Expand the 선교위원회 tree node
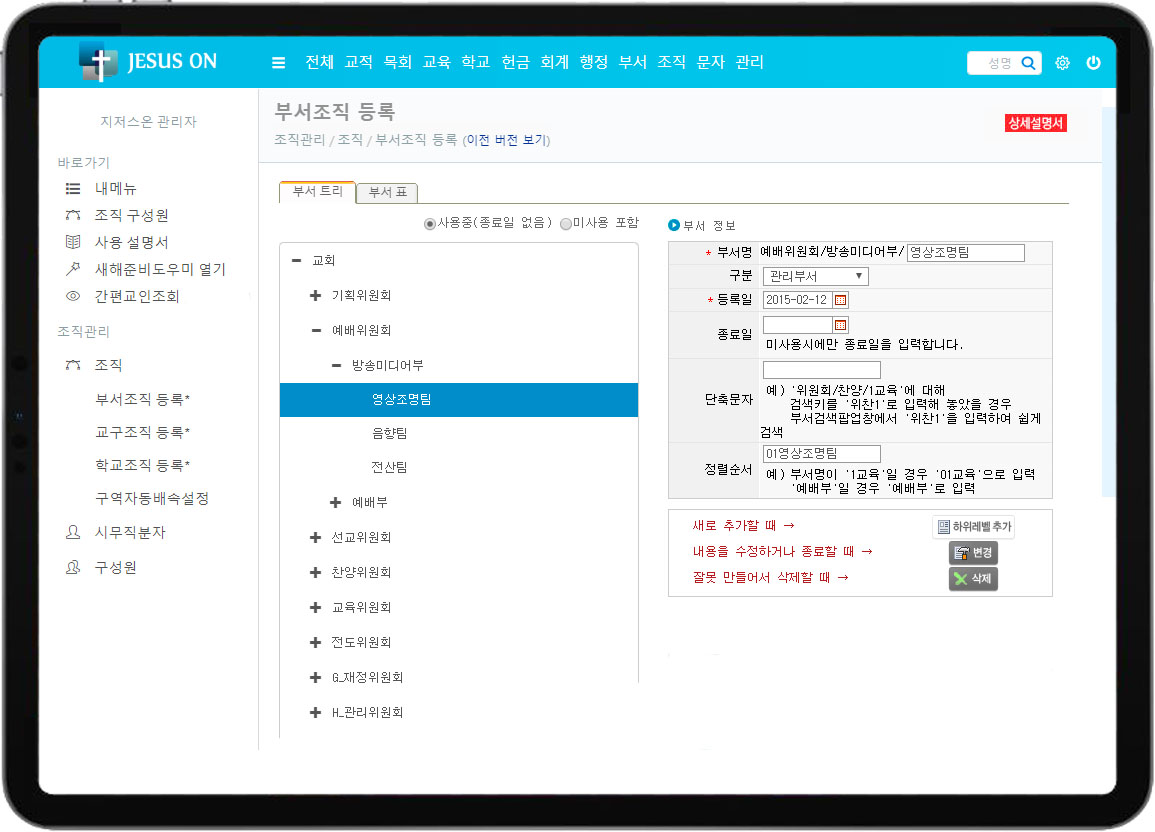1155x832 pixels. pos(316,537)
